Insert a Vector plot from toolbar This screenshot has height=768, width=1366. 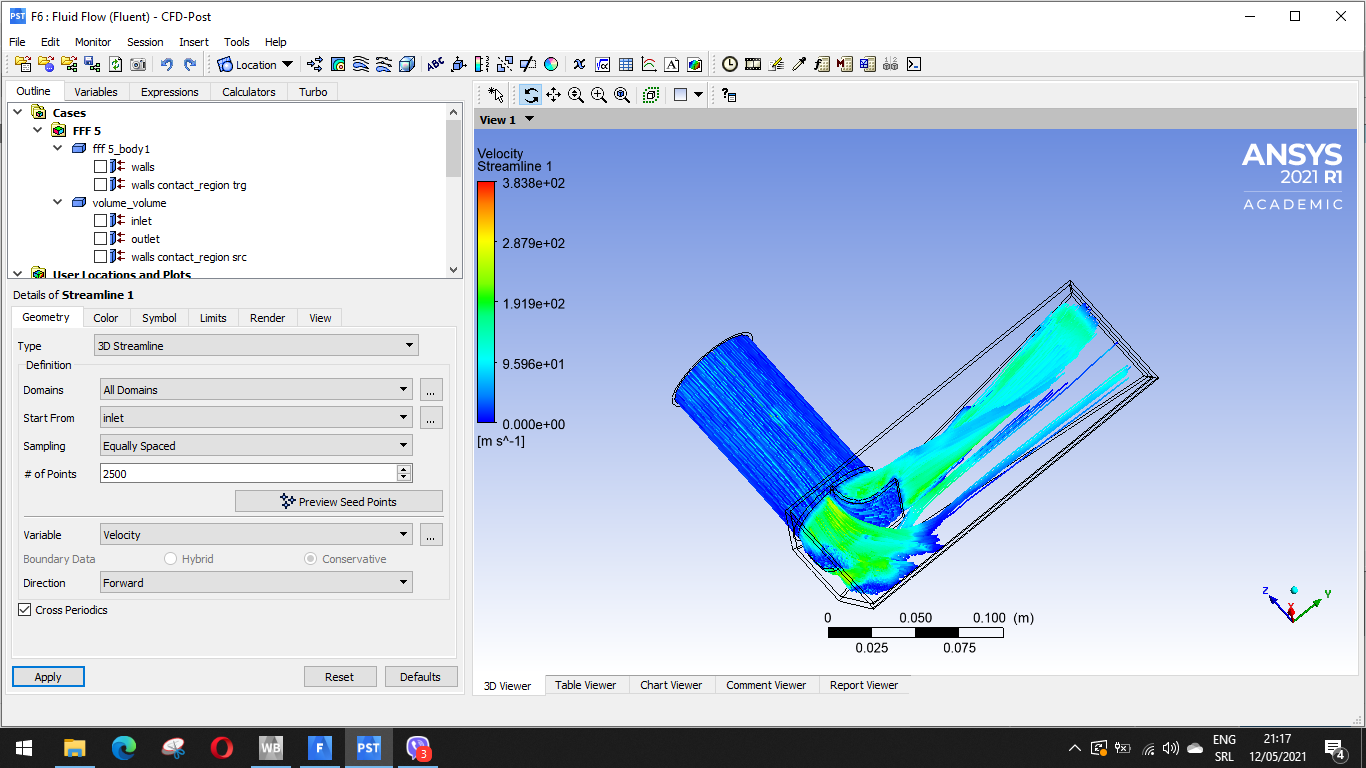(315, 64)
